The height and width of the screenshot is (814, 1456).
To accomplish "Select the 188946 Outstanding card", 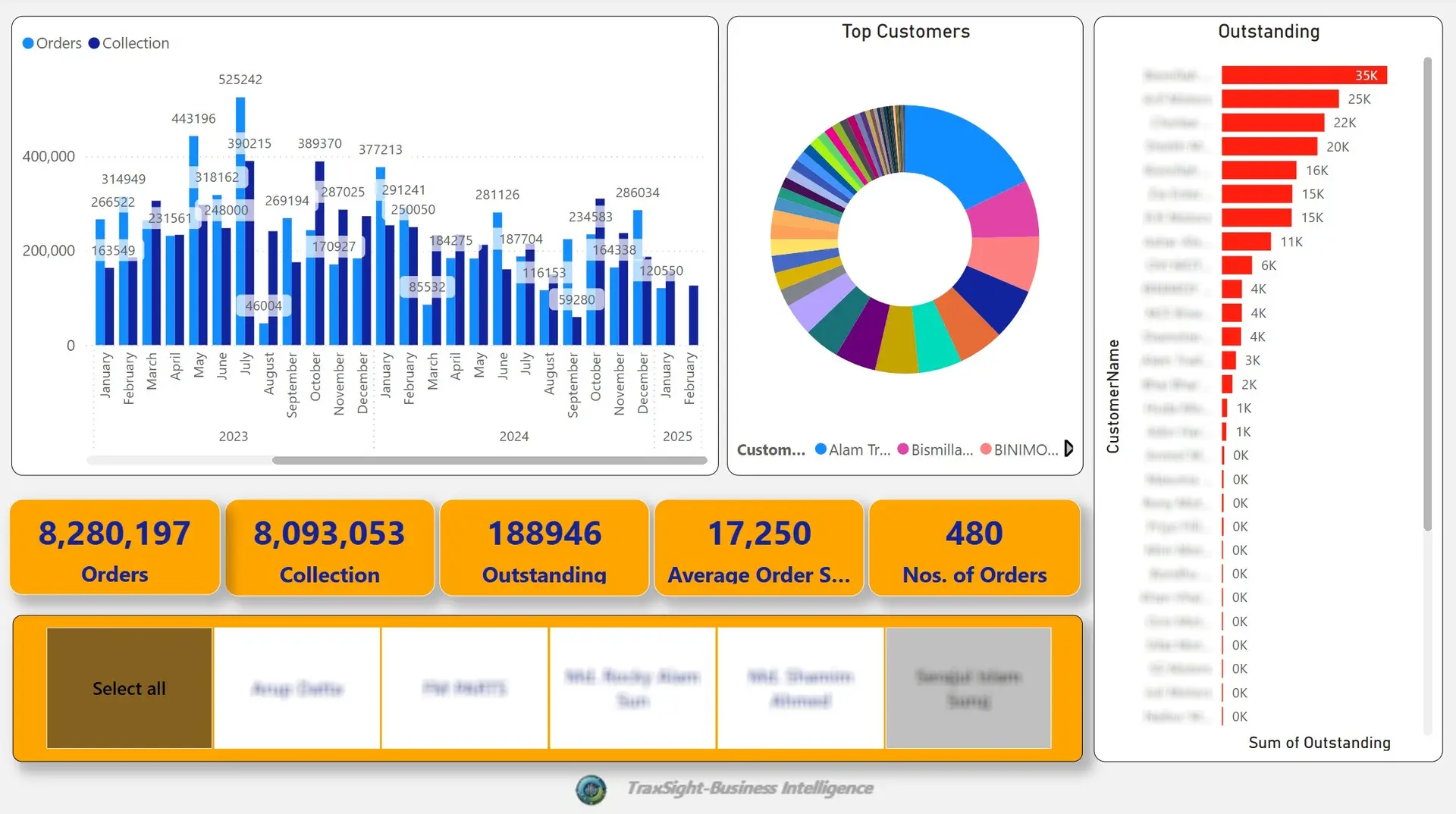I will [544, 547].
